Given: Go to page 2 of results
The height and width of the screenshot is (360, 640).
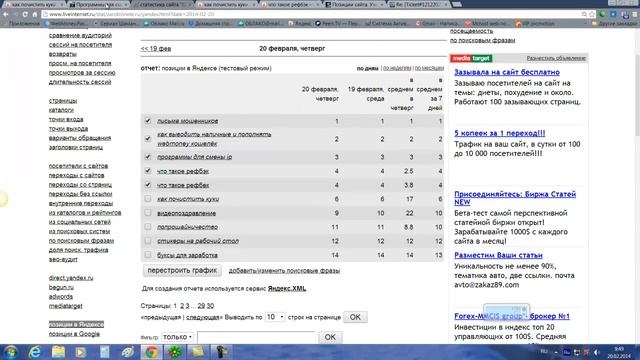Looking at the screenshot, I should click(182, 306).
